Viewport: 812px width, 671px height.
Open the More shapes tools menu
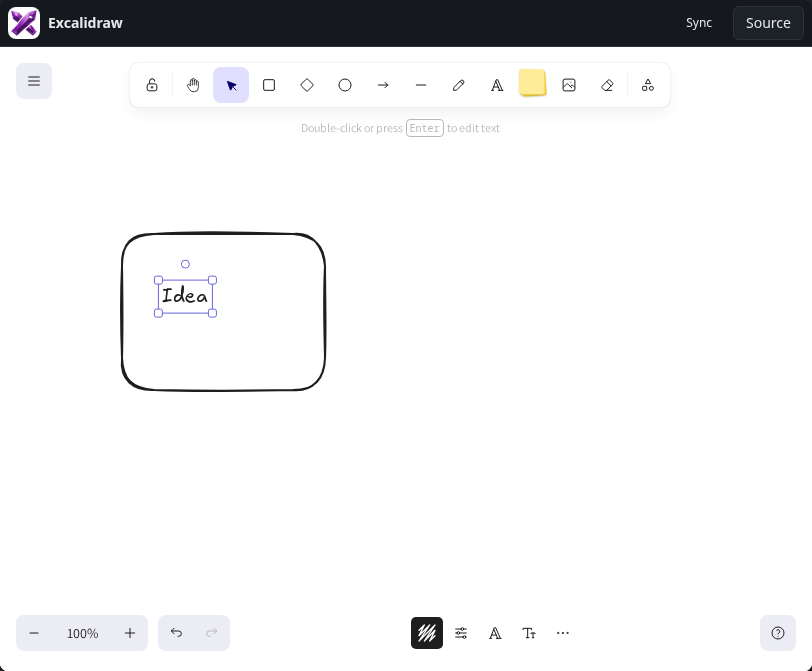[x=648, y=85]
